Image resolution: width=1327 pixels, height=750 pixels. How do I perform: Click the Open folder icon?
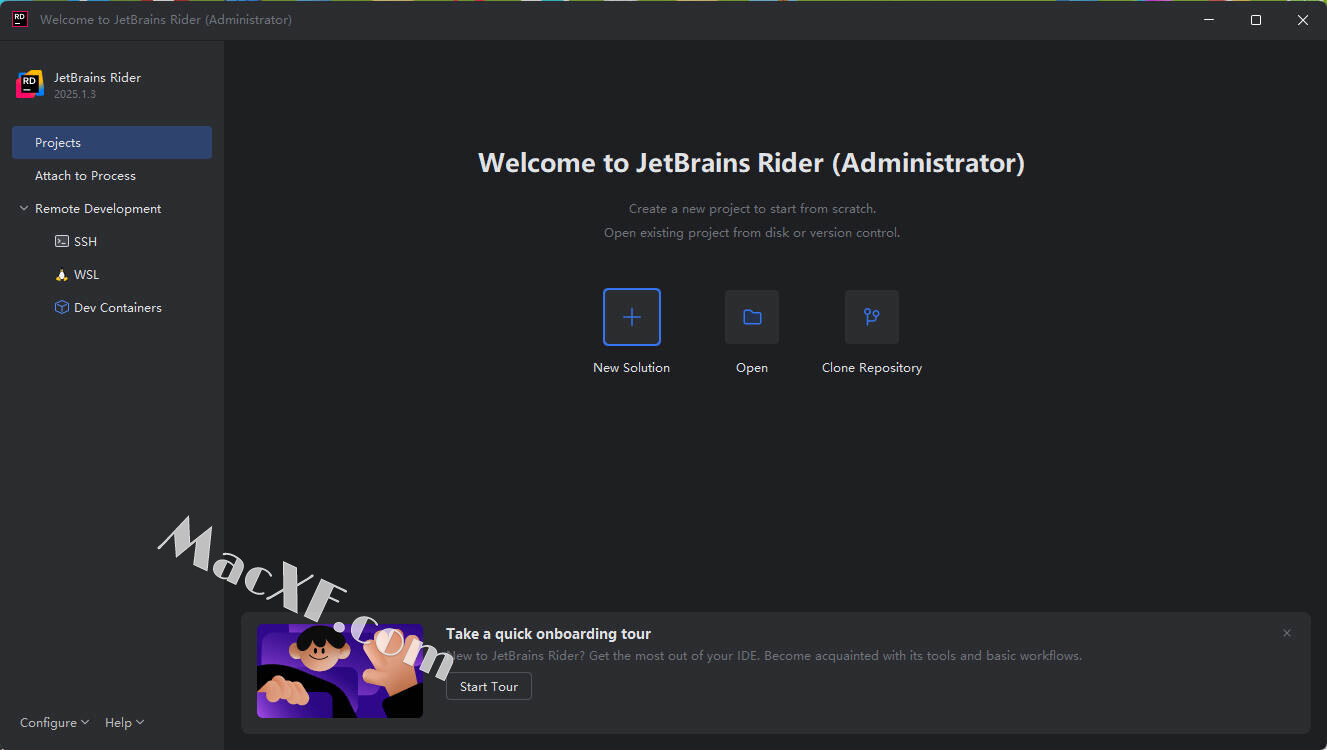coord(752,317)
